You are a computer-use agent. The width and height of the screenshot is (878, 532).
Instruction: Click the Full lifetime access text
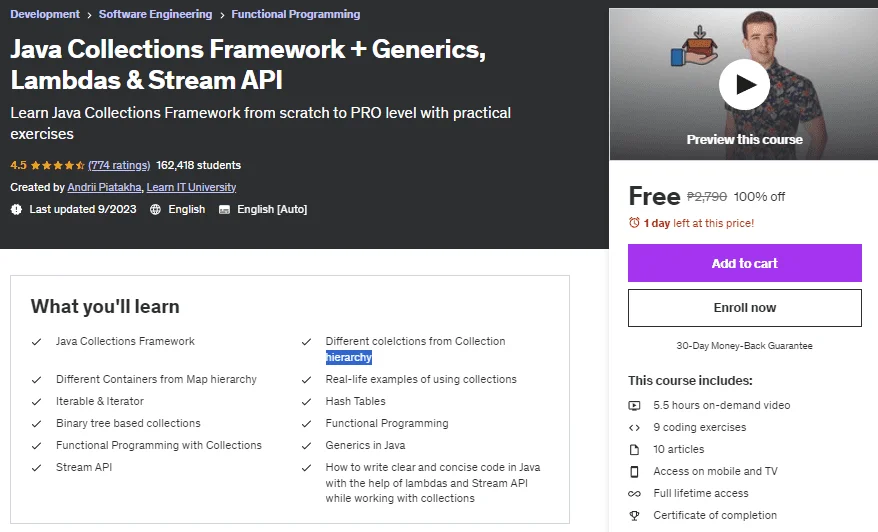700,493
